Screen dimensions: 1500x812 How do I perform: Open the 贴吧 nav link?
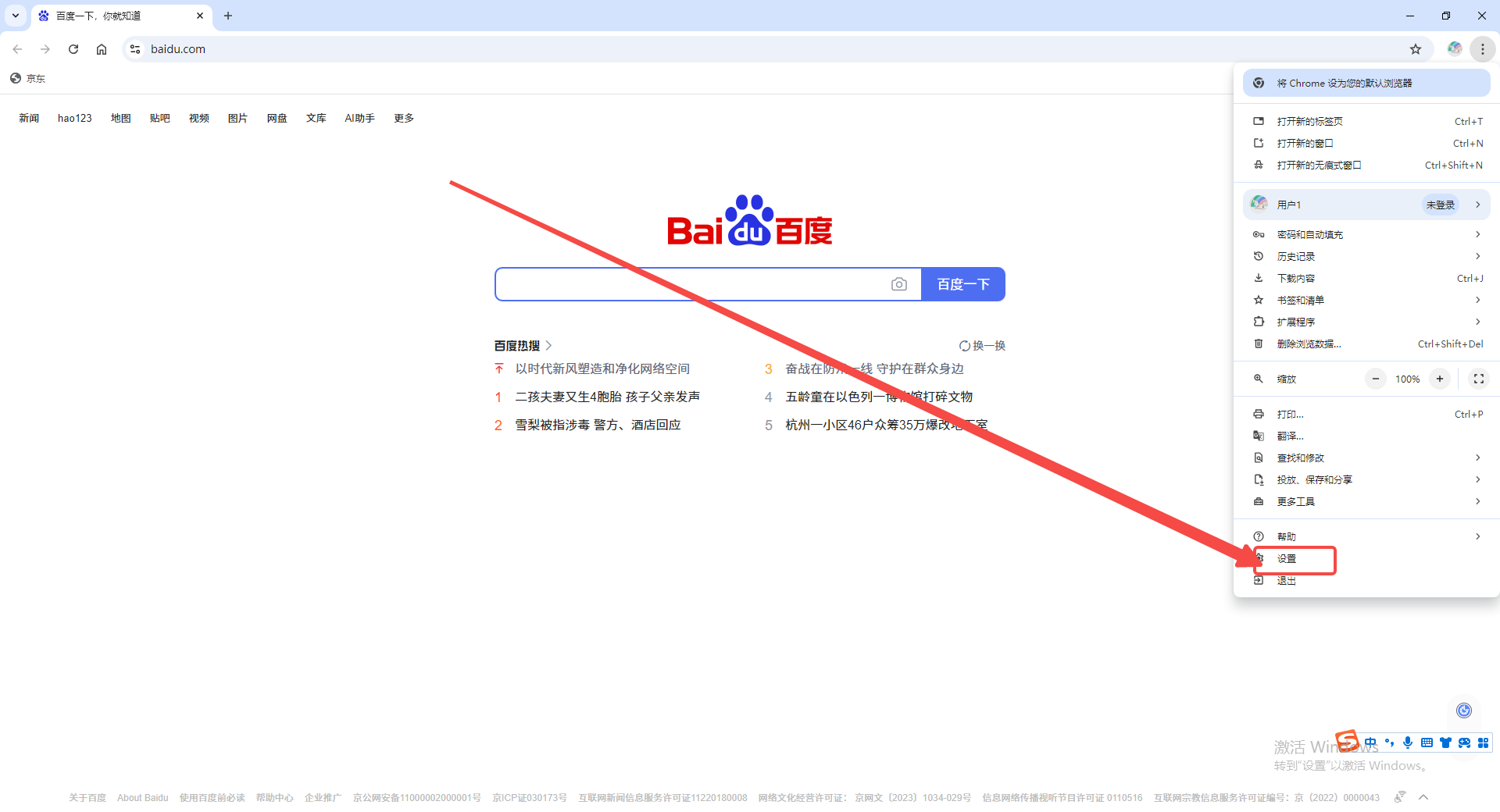(x=160, y=118)
